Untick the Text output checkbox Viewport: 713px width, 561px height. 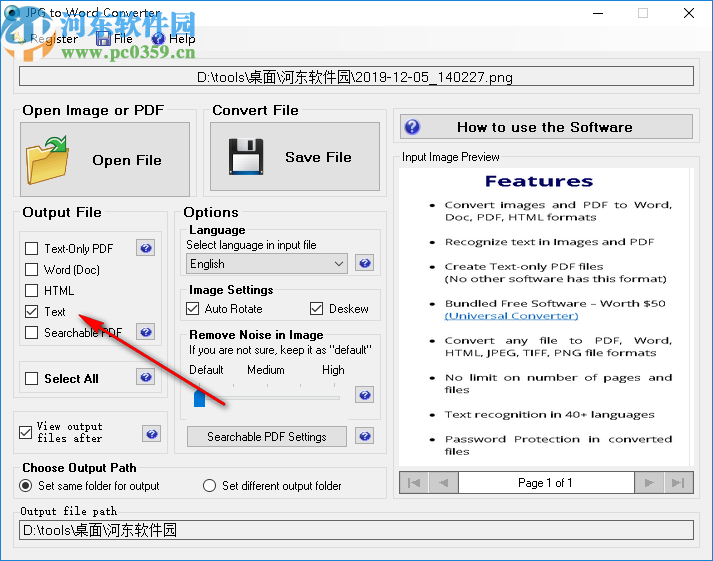[x=31, y=311]
